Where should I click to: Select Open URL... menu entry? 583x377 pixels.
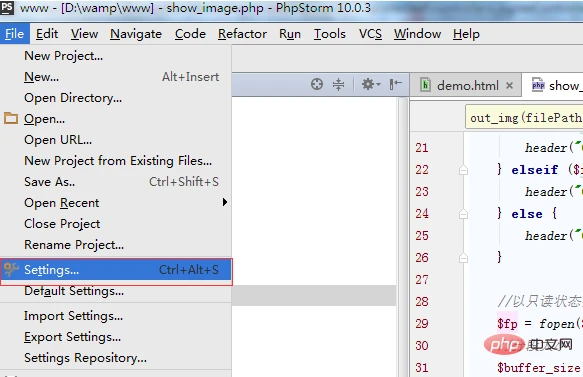[x=116, y=140]
